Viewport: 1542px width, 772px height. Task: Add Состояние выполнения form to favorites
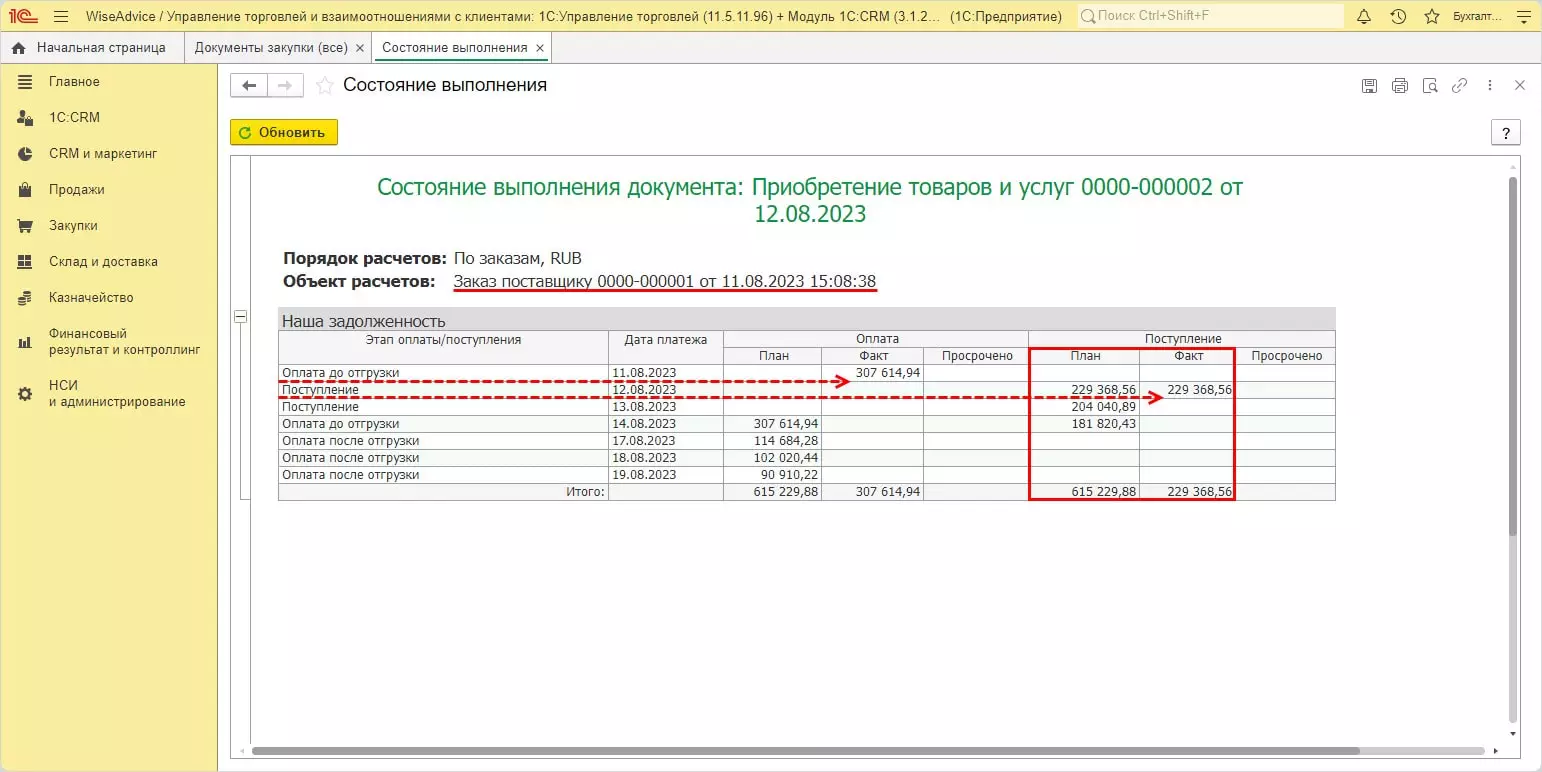[324, 86]
